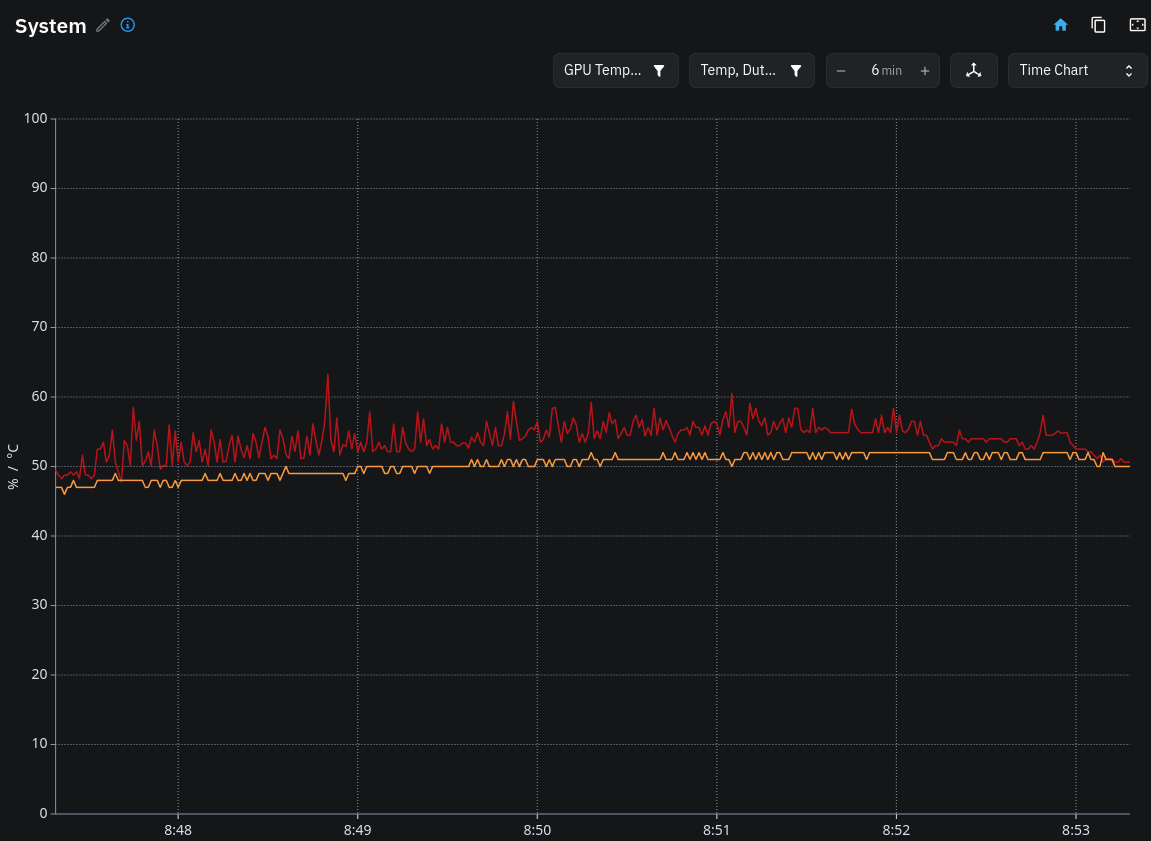The height and width of the screenshot is (841, 1151).
Task: Increase time range with plus button
Action: [x=925, y=70]
